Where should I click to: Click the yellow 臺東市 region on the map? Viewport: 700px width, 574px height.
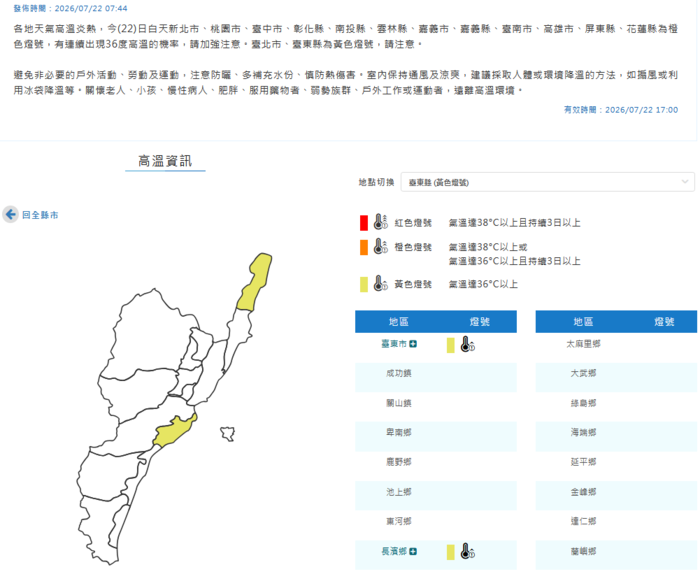tap(174, 431)
